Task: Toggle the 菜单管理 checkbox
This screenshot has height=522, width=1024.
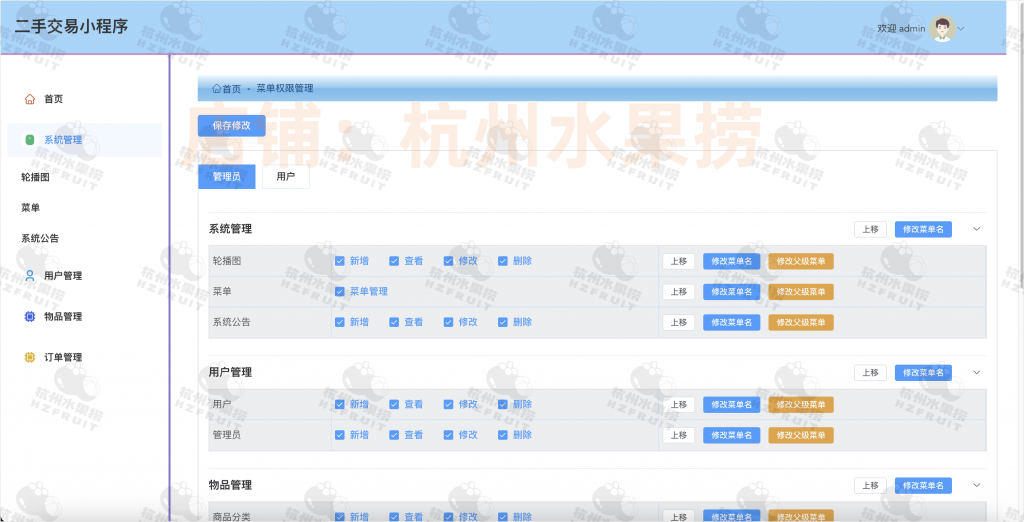Action: pos(340,291)
